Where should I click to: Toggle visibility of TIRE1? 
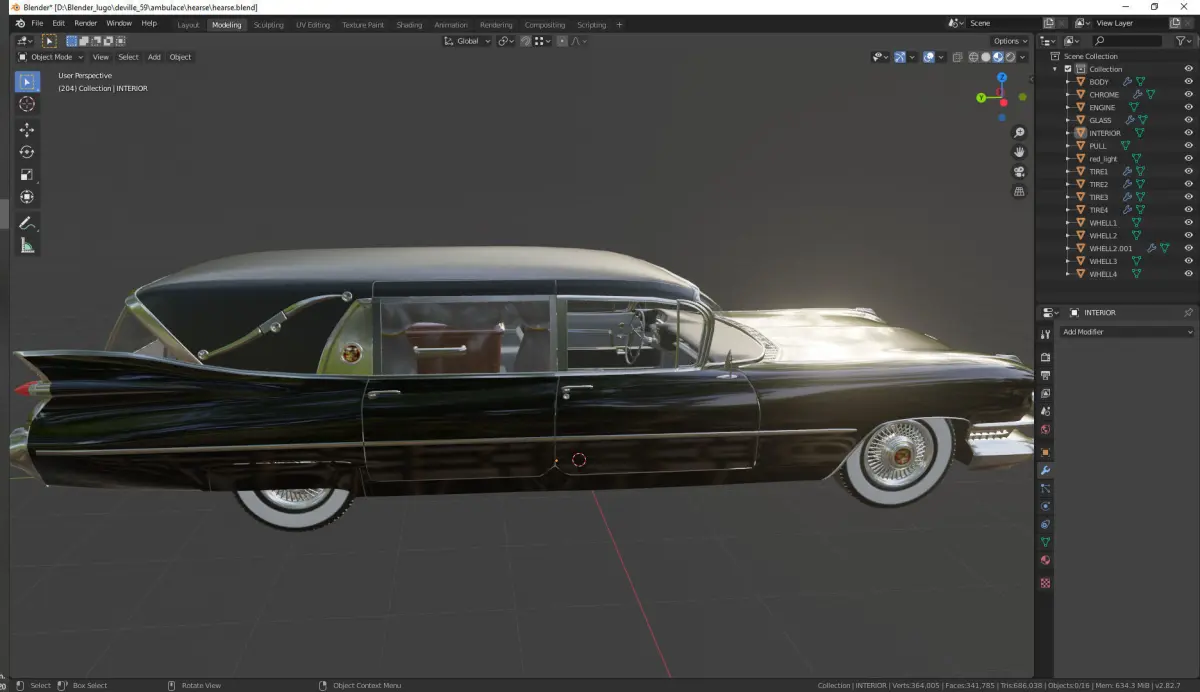[x=1188, y=171]
